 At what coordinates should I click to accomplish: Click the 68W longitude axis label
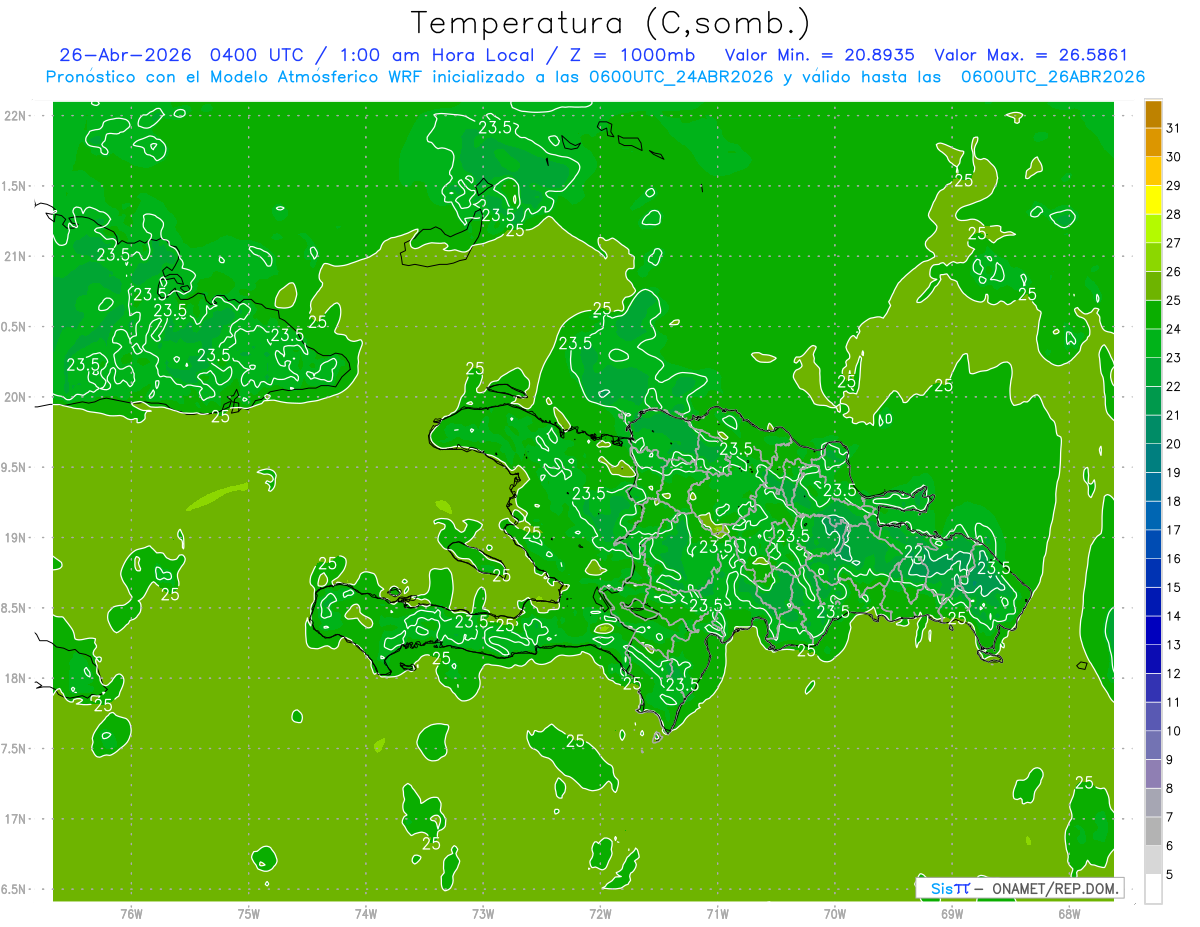[1069, 913]
